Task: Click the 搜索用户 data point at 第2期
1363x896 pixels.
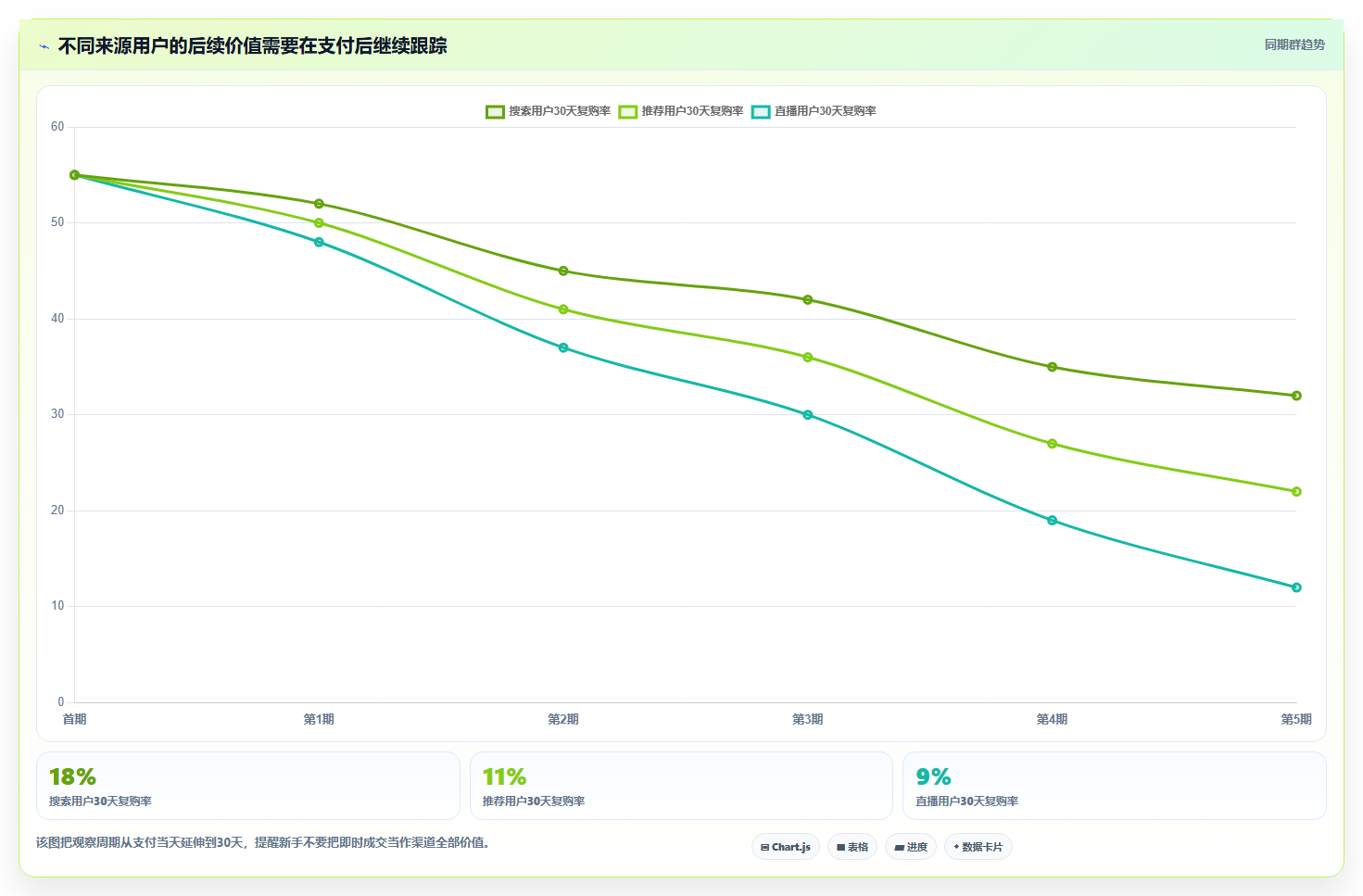Action: point(563,271)
